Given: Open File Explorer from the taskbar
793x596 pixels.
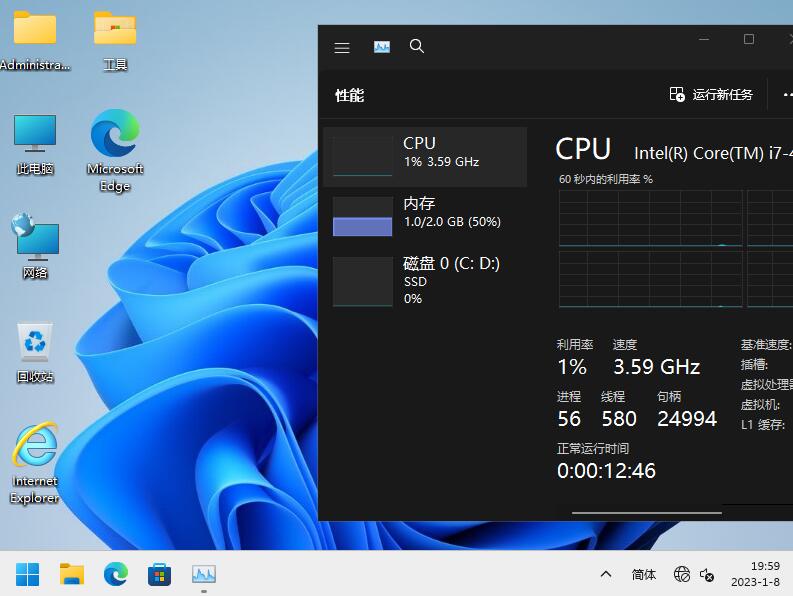Looking at the screenshot, I should pyautogui.click(x=72, y=574).
